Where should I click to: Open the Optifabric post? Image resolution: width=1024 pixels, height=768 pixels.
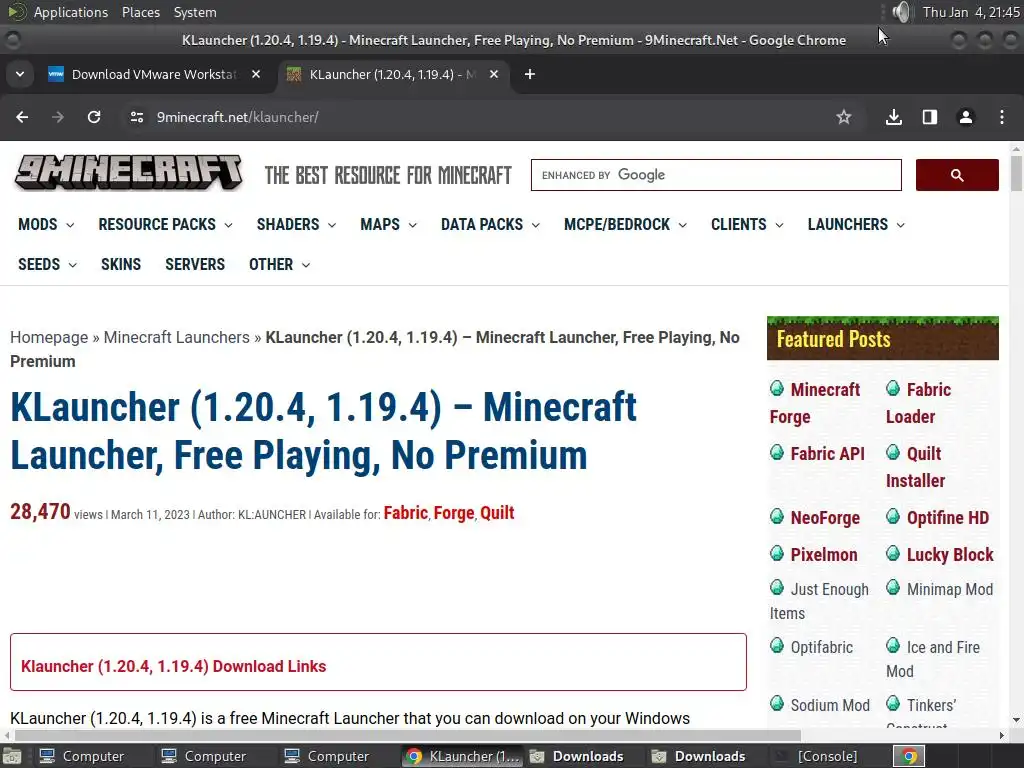tap(822, 647)
